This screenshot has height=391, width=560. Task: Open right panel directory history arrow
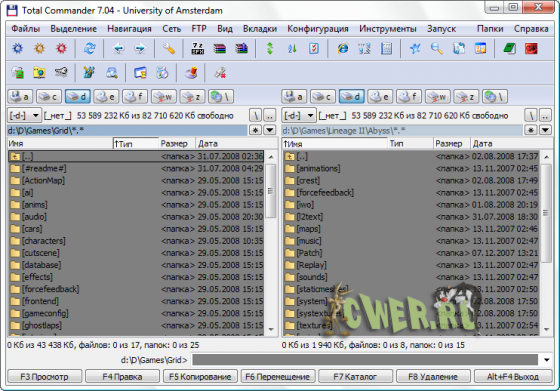tap(545, 130)
